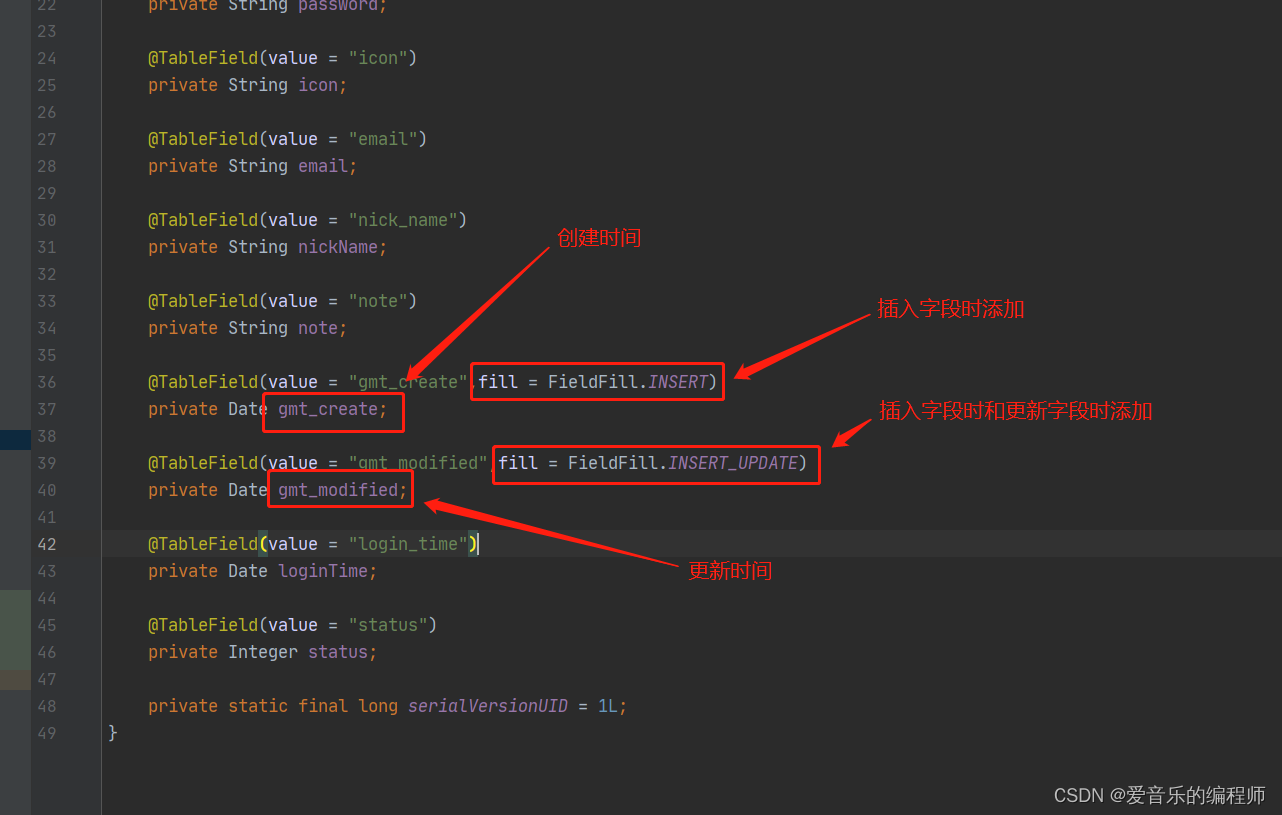
Task: Click the long keyword on line 48
Action: pos(378,706)
